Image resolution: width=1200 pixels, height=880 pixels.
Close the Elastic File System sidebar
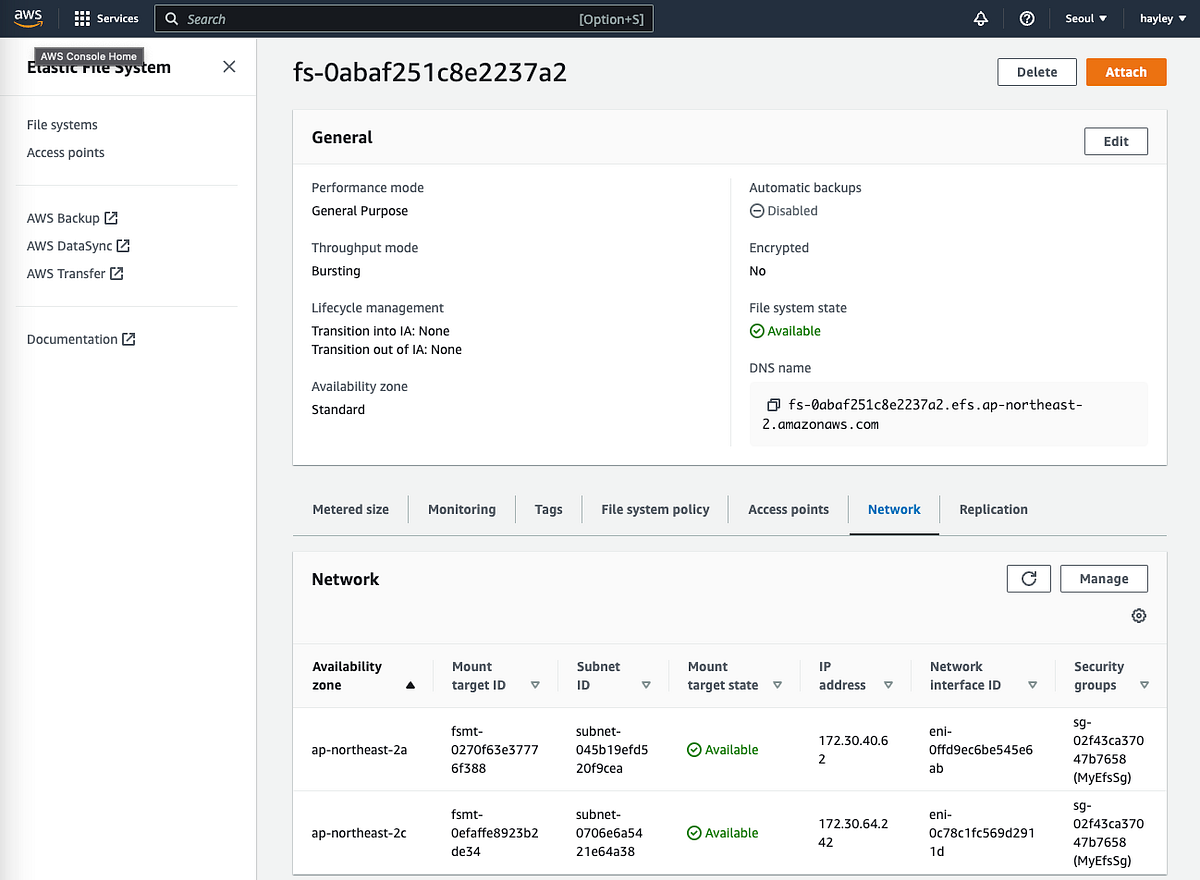229,66
